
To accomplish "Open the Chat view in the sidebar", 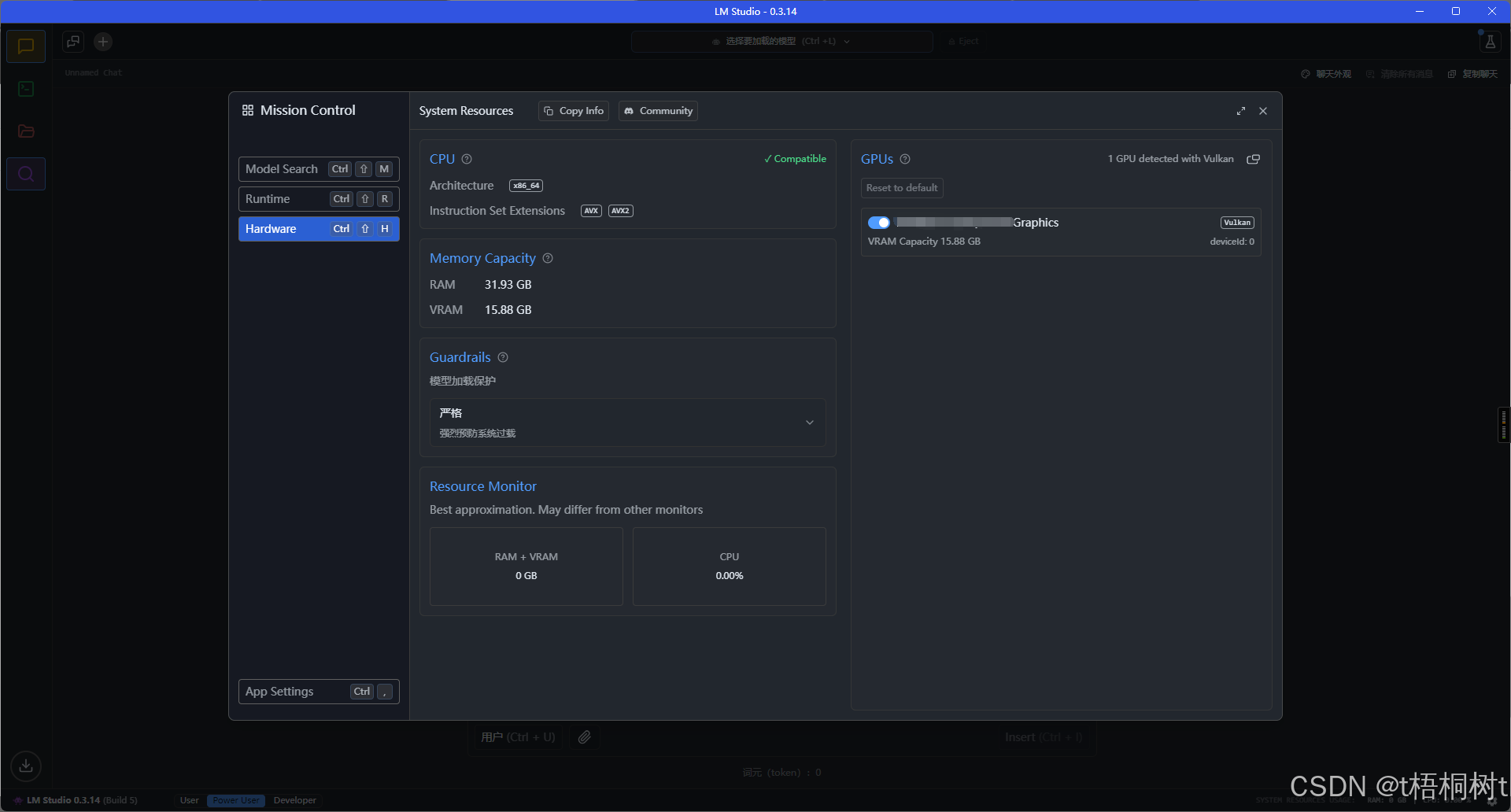I will (x=26, y=46).
